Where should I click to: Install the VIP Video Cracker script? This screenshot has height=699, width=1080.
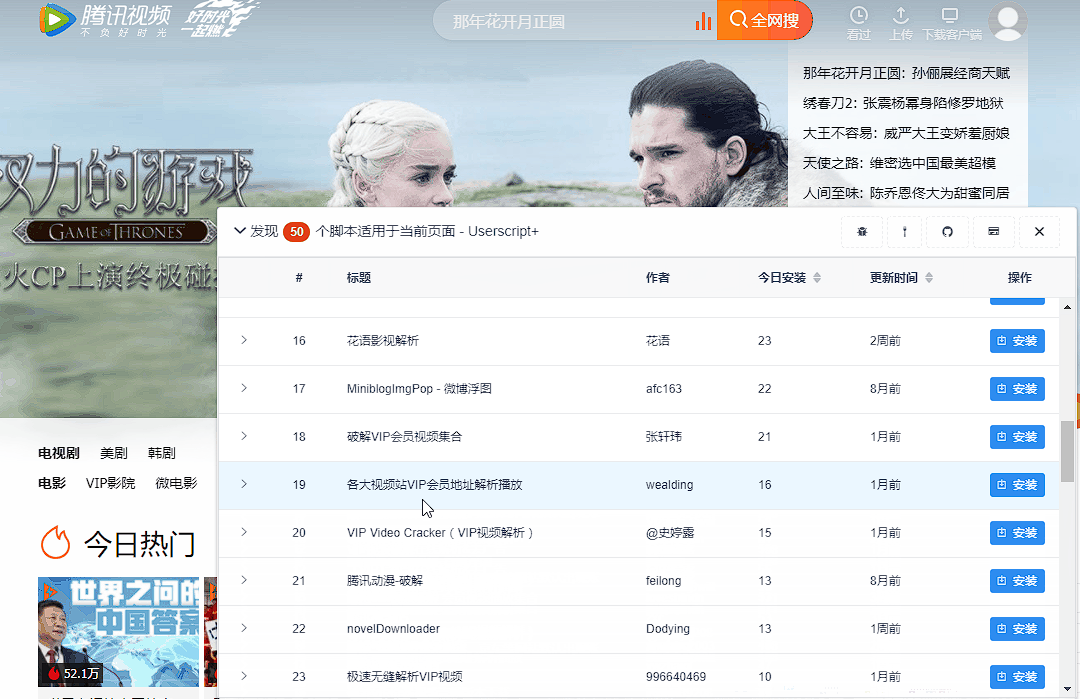(x=1017, y=533)
